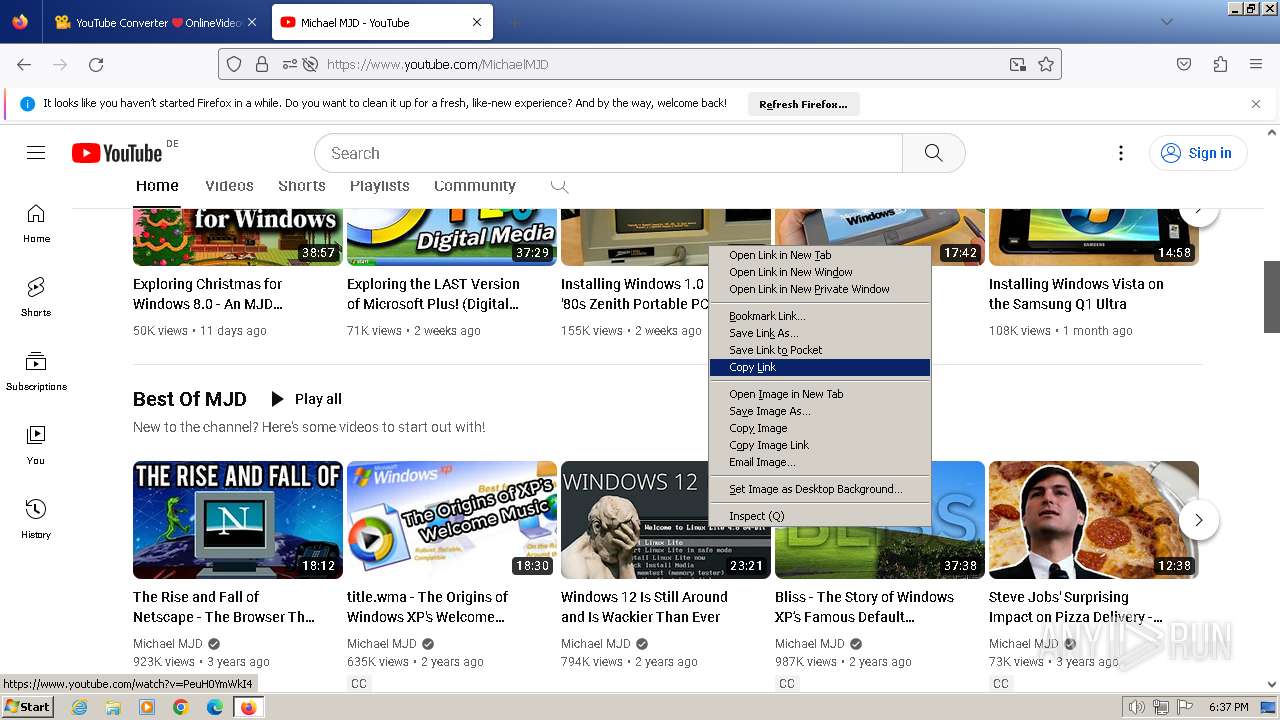Choose Set Image as Desktop Background
Screen dimensions: 1280x720
[x=820, y=489]
